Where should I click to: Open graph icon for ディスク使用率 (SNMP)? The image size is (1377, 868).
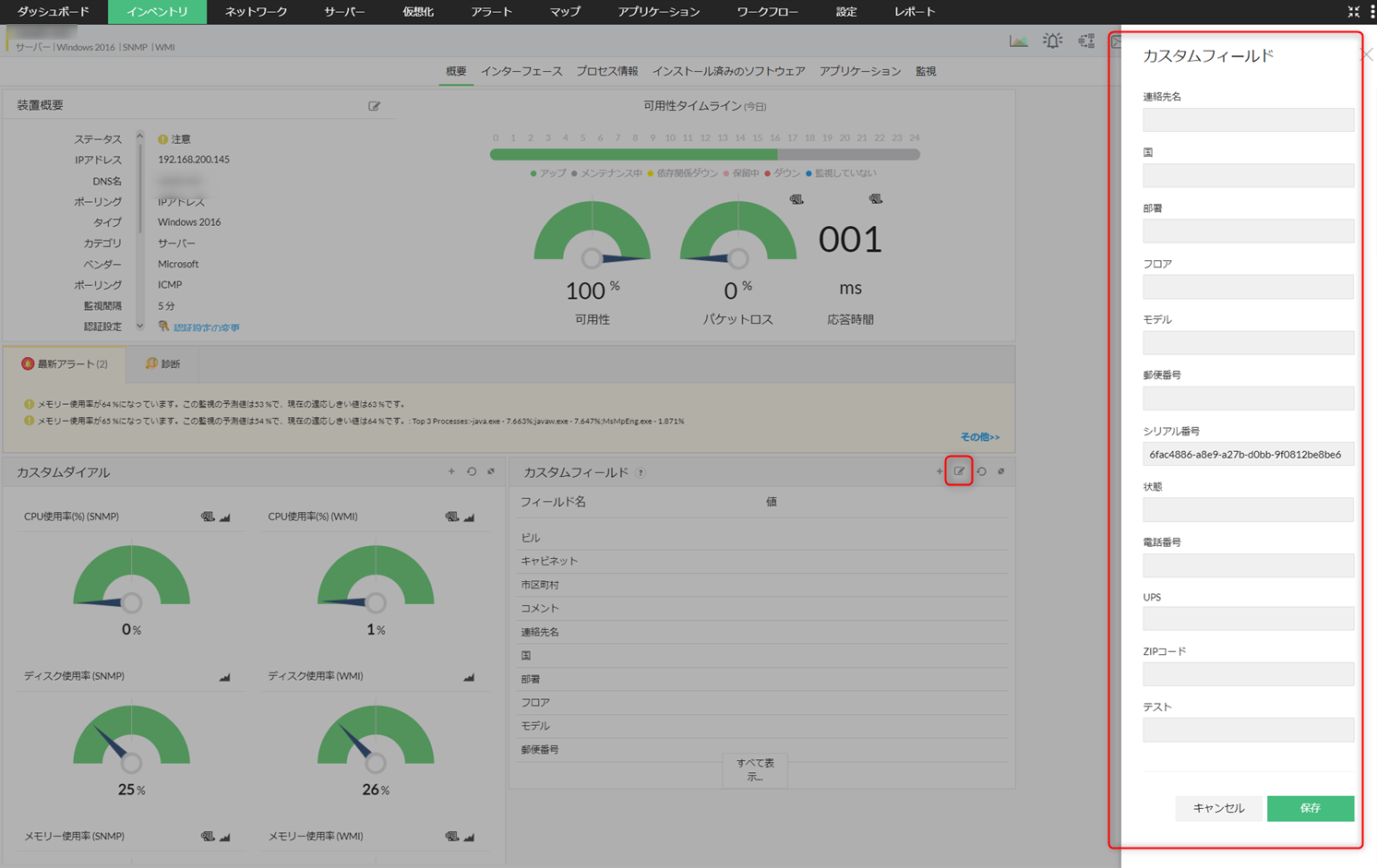click(x=225, y=677)
